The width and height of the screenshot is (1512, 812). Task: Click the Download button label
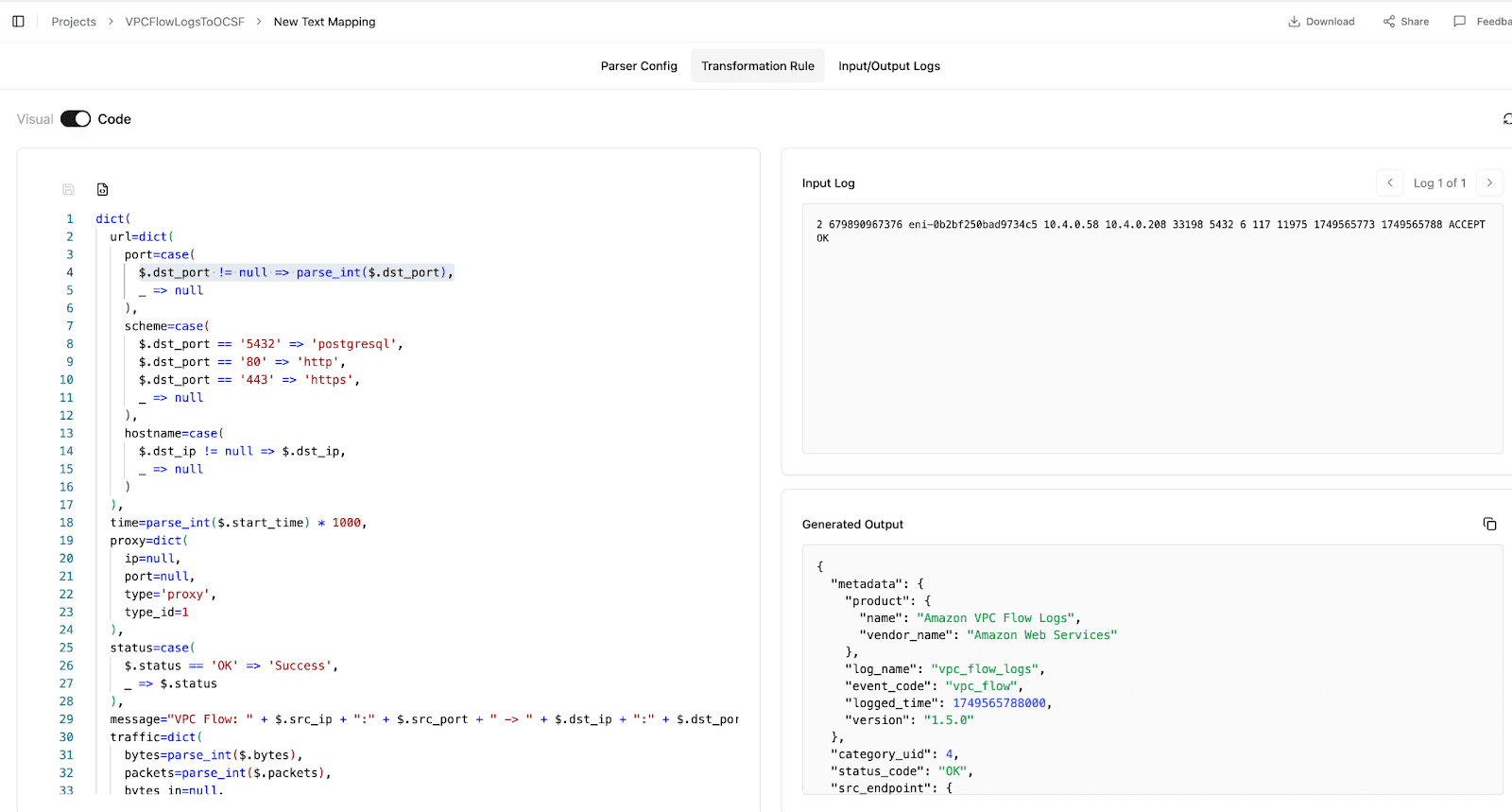pyautogui.click(x=1330, y=22)
